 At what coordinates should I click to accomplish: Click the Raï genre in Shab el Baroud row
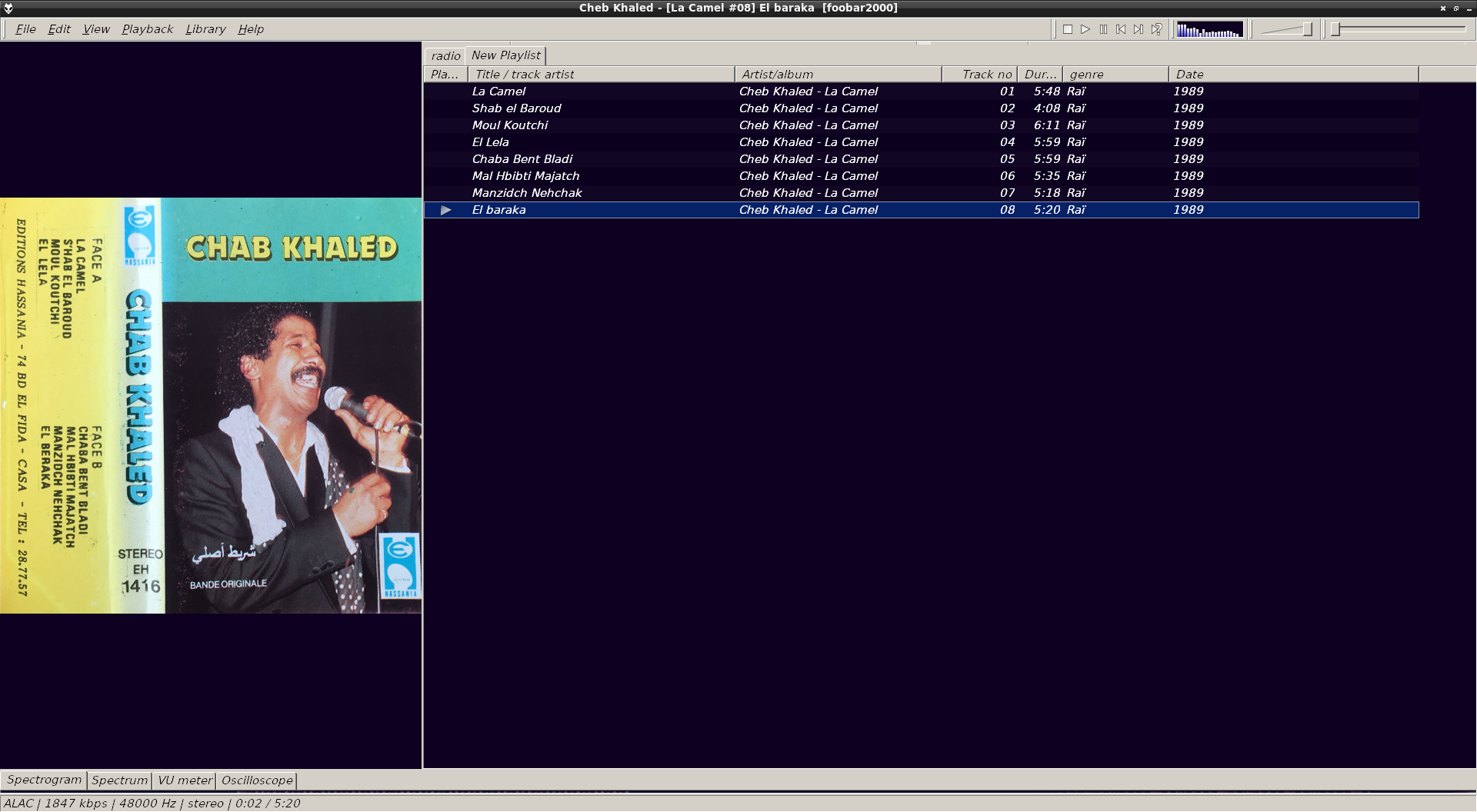tap(1075, 108)
